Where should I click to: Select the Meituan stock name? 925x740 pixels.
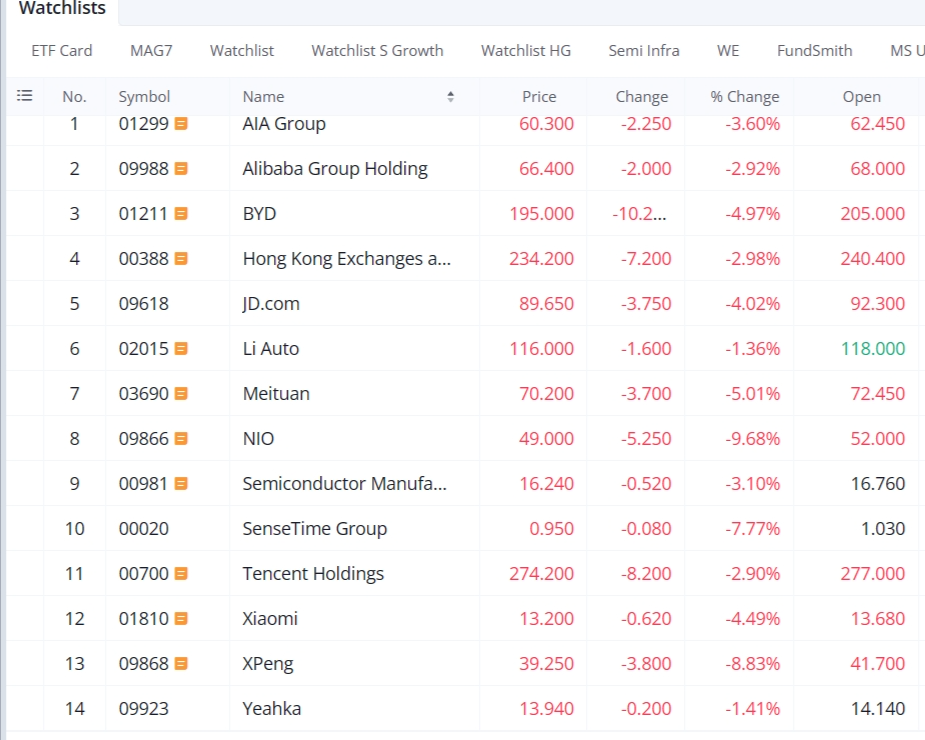[276, 394]
